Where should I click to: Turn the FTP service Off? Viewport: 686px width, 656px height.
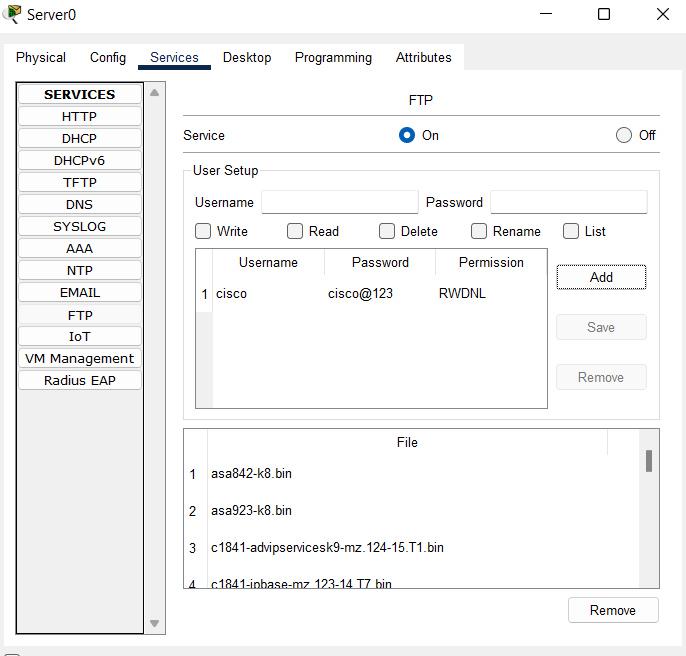[x=624, y=135]
